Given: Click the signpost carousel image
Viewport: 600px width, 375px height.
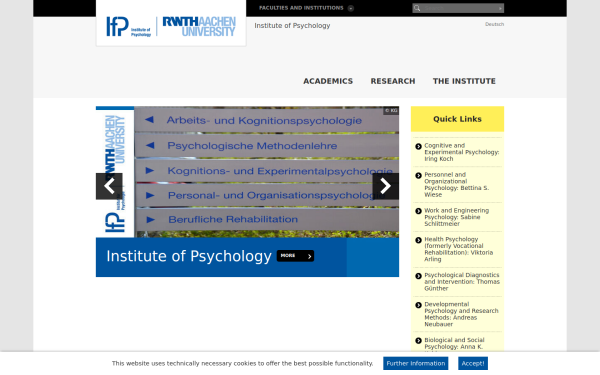Looking at the screenshot, I should pos(247,172).
